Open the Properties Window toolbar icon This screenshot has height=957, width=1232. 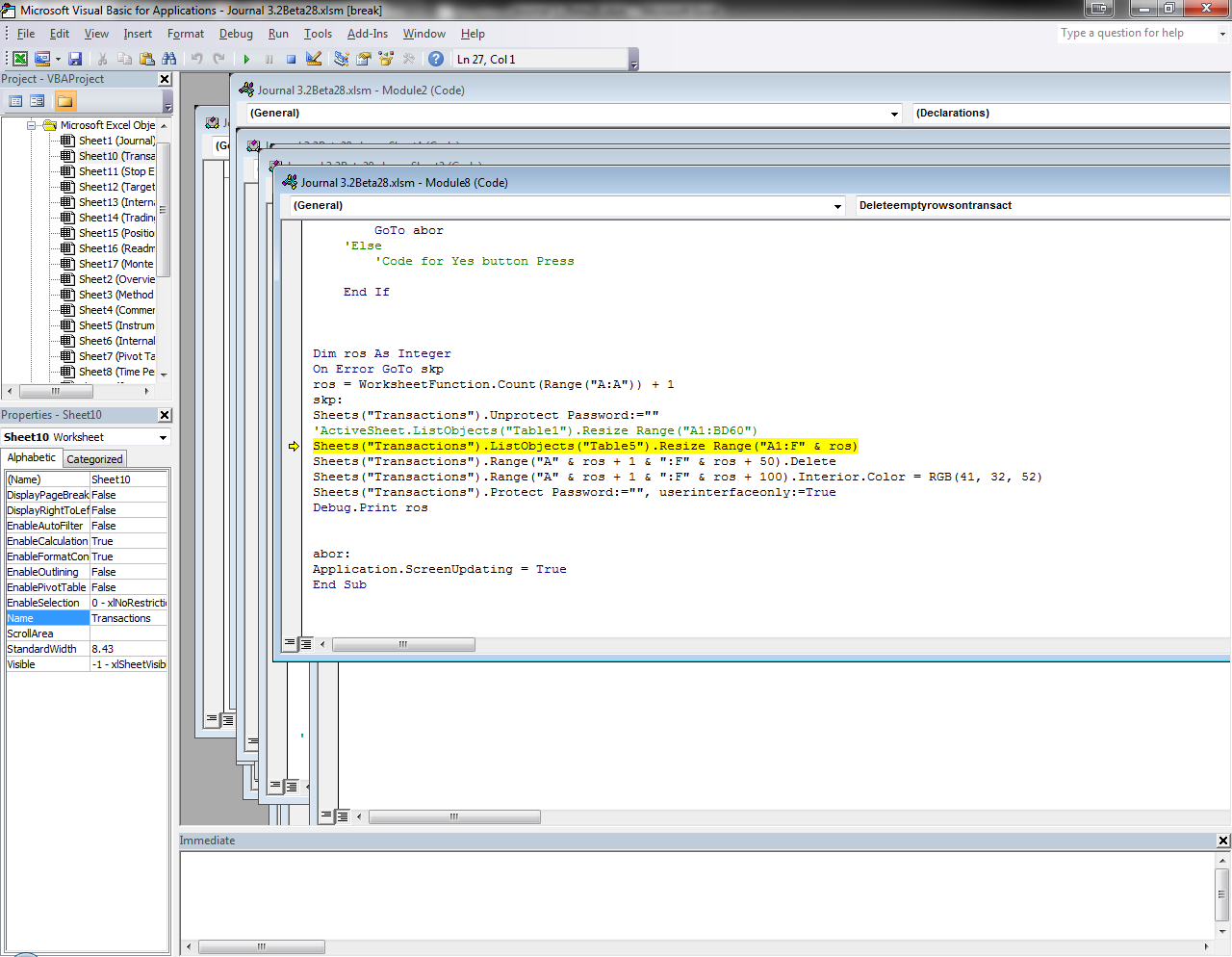click(364, 59)
